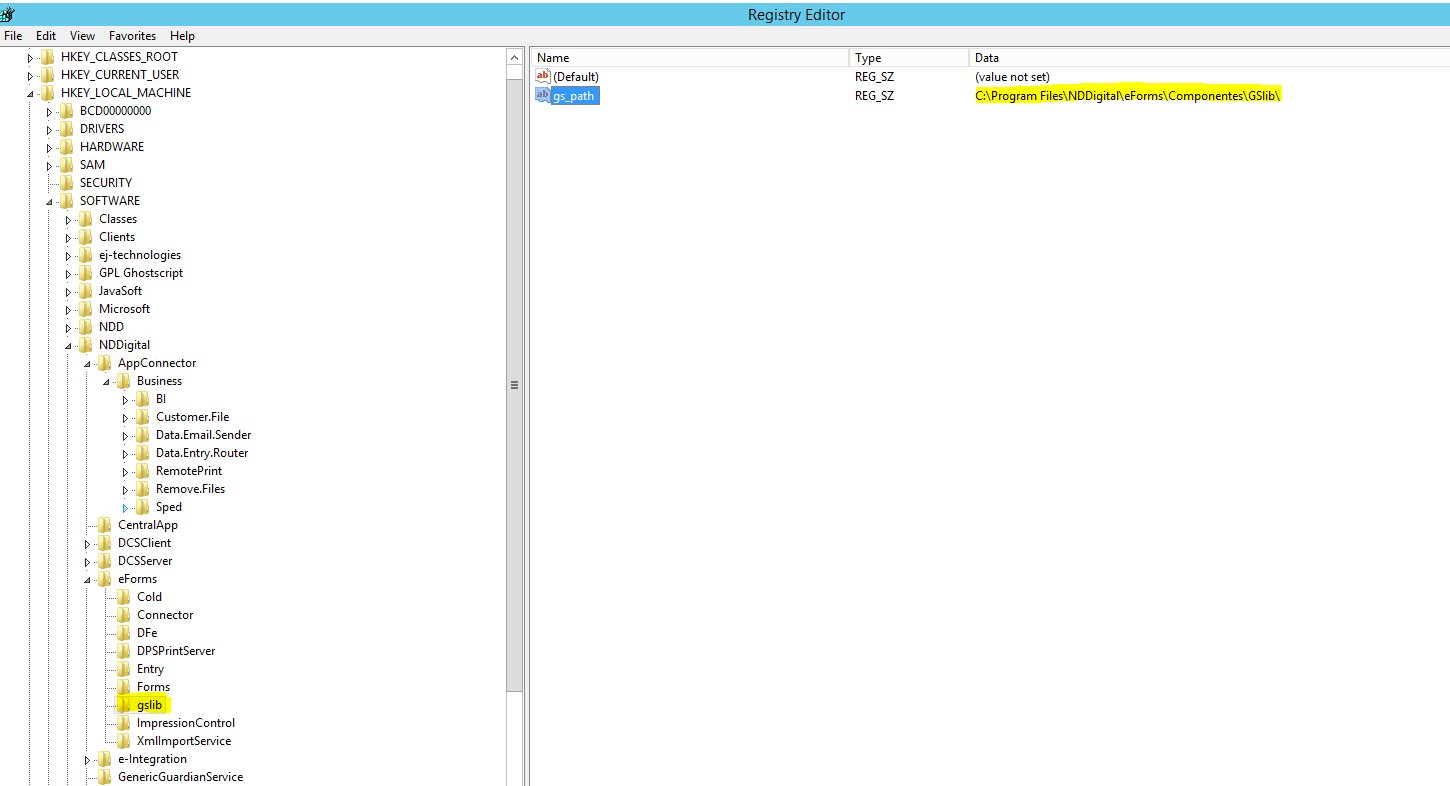1450x786 pixels.
Task: Expand the Microsoft key arrow
Action: tap(68, 310)
